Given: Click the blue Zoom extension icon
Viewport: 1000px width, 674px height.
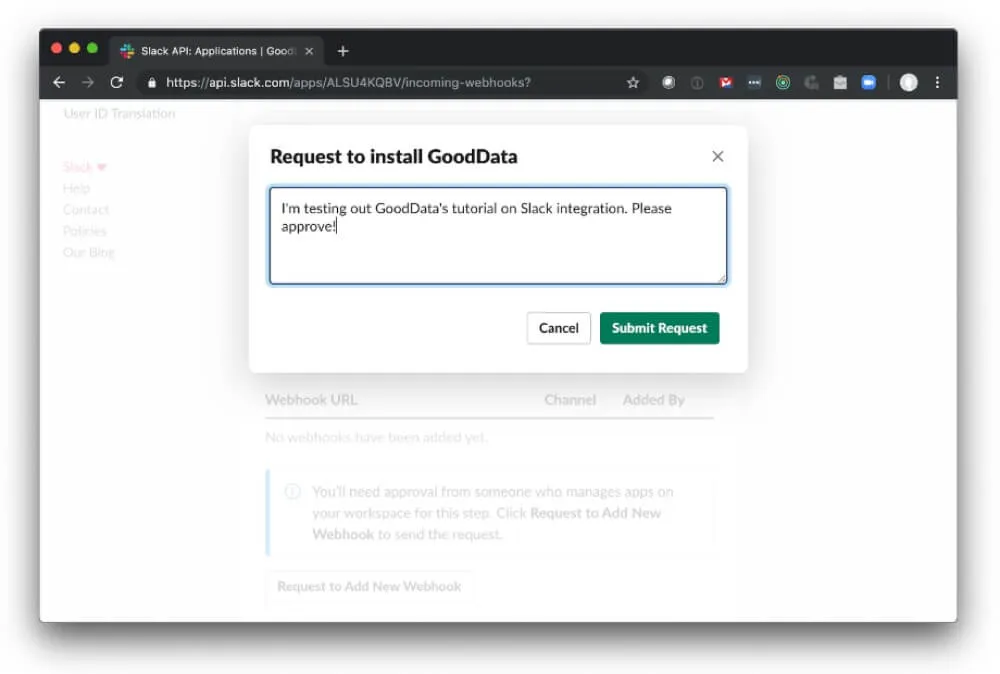Looking at the screenshot, I should point(868,82).
